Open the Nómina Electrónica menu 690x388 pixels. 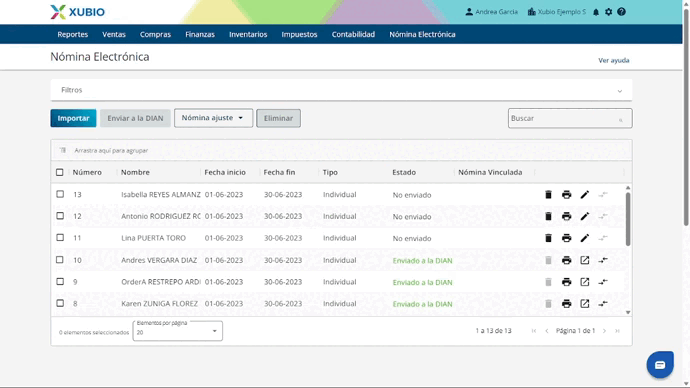coord(422,34)
